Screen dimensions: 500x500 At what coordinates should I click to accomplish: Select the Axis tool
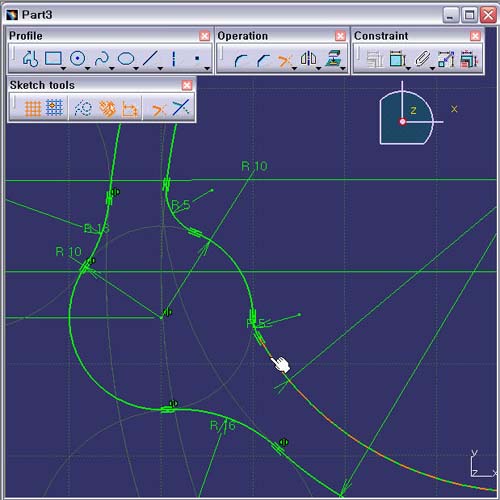[173, 59]
